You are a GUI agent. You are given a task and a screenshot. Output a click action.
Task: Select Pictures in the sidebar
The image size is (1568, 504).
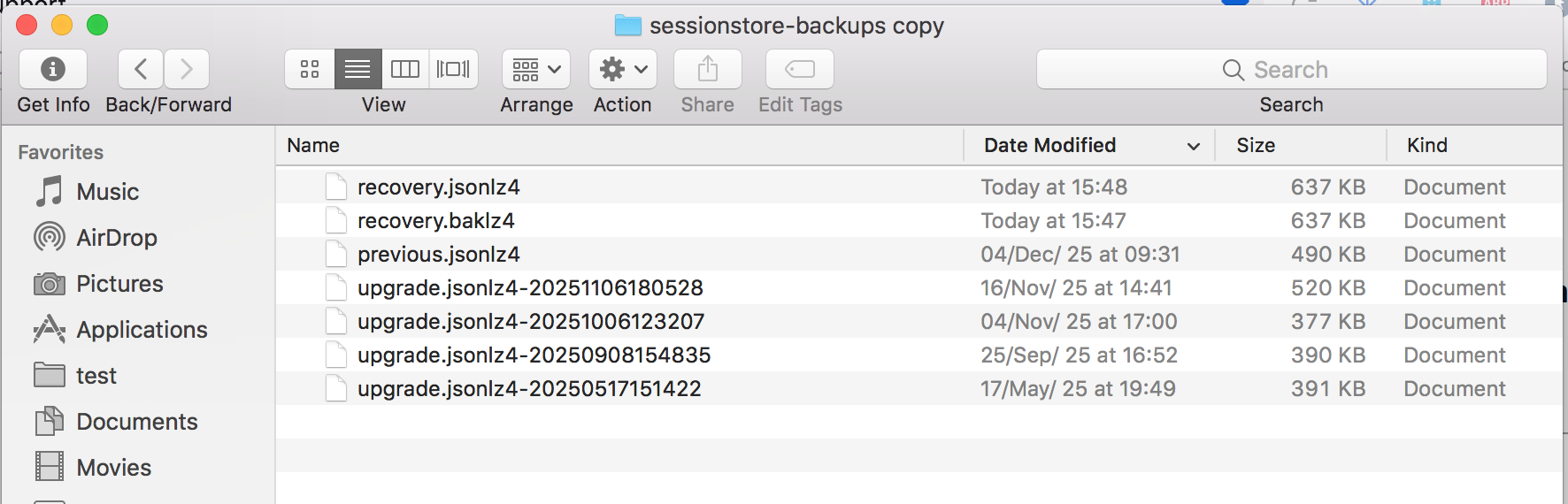(x=119, y=284)
